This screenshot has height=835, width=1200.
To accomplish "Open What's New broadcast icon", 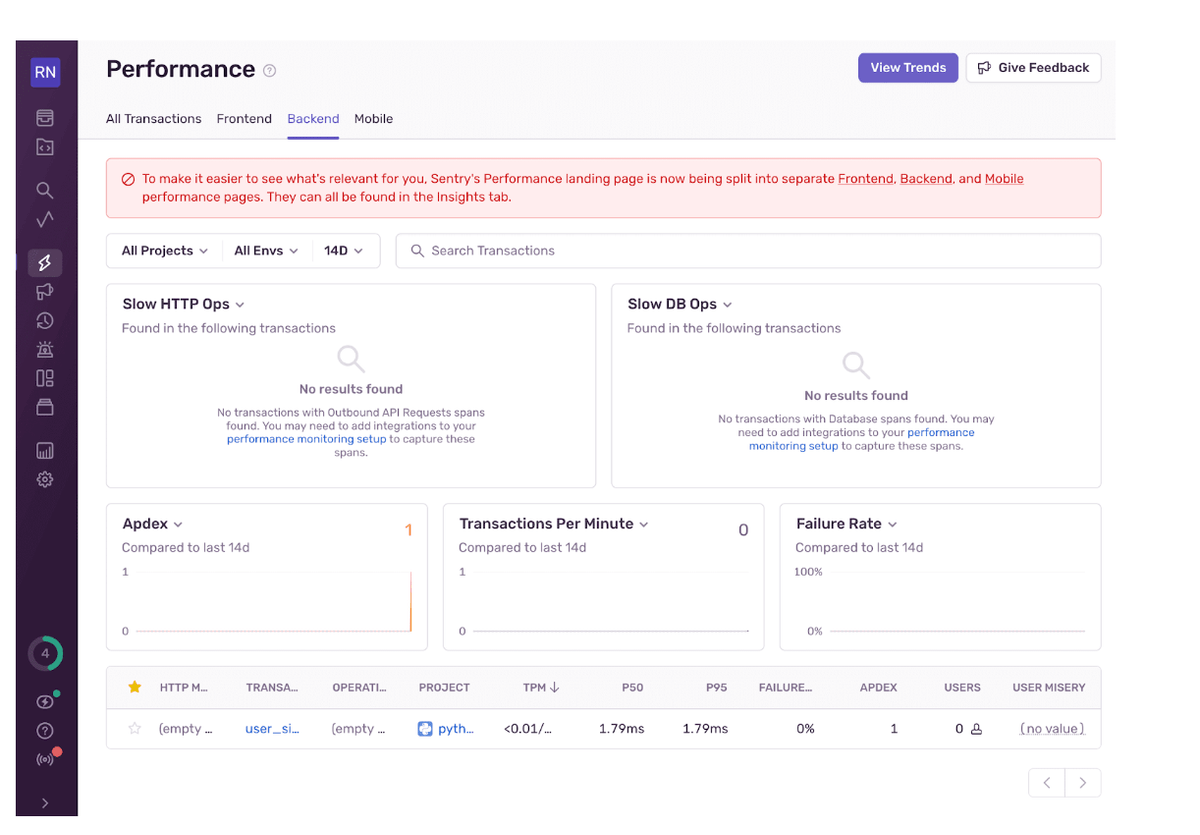I will [x=45, y=759].
